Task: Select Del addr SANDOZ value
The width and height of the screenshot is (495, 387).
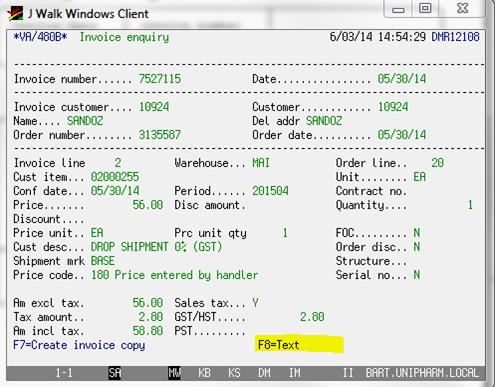Action: coord(324,121)
